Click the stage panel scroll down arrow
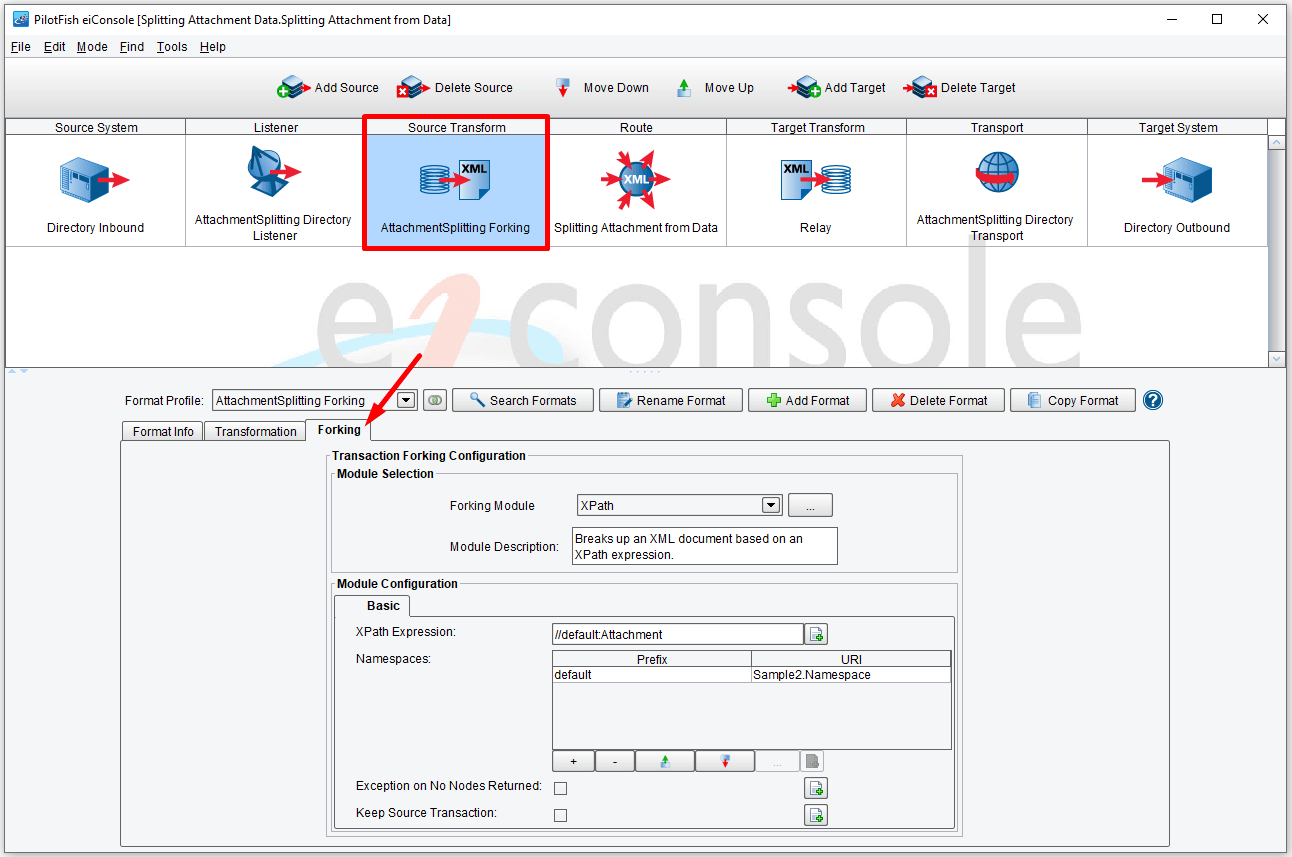 tap(1276, 359)
